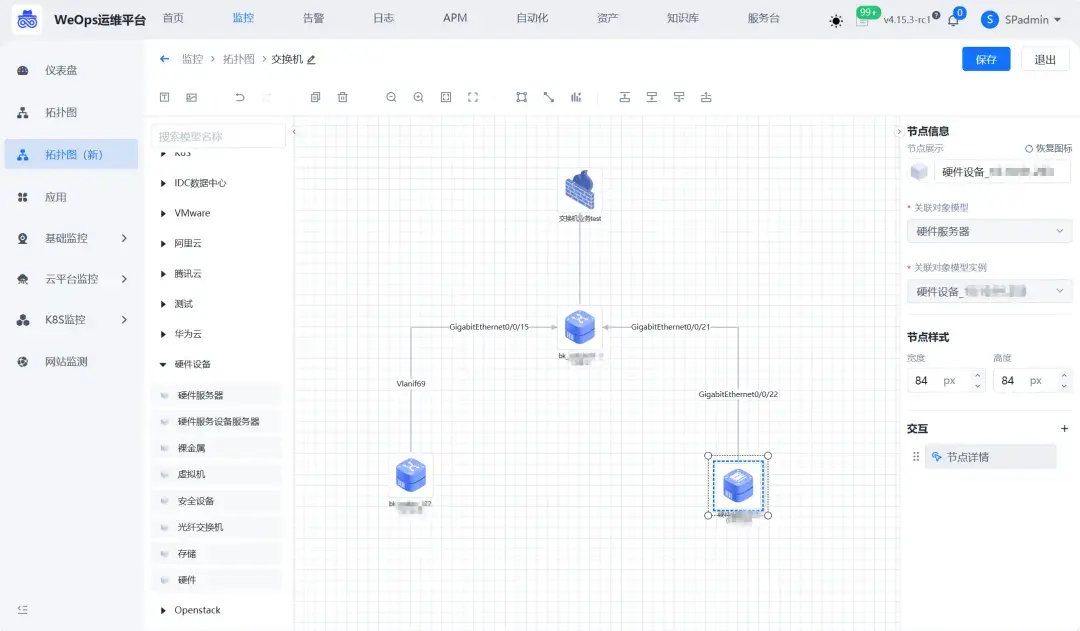Enter fullscreen canvas mode
The height and width of the screenshot is (631, 1080).
(472, 97)
